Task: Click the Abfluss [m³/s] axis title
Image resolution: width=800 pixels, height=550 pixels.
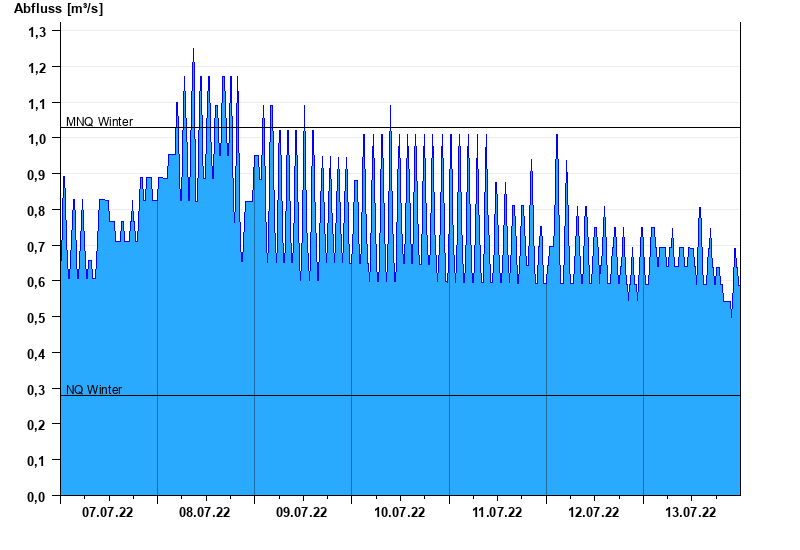Action: pyautogui.click(x=58, y=9)
